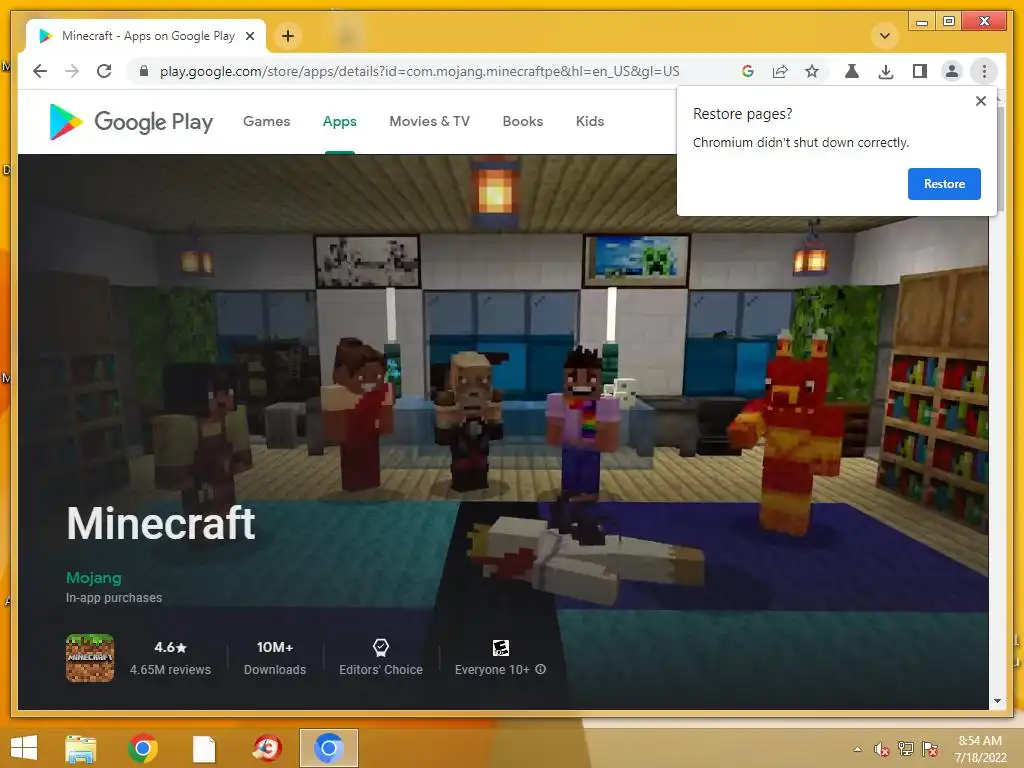Click the Restore button
1024x768 pixels.
click(x=944, y=184)
